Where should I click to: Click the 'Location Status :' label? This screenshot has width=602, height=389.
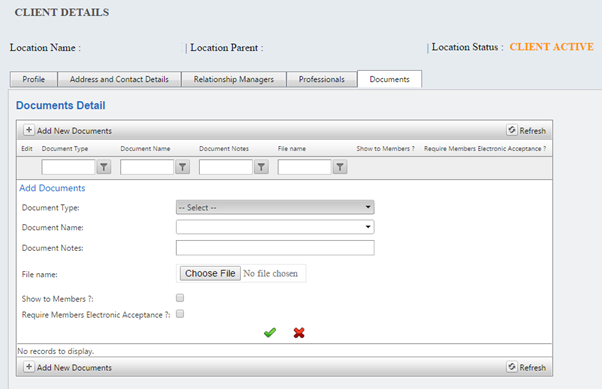pos(467,47)
